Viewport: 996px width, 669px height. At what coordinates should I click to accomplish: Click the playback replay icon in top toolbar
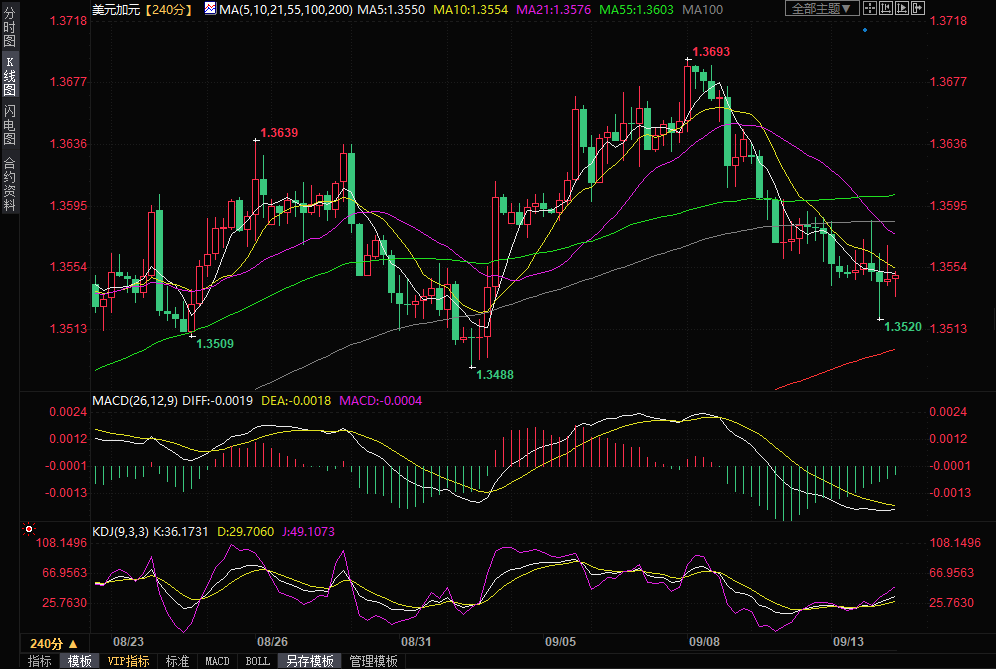(901, 9)
